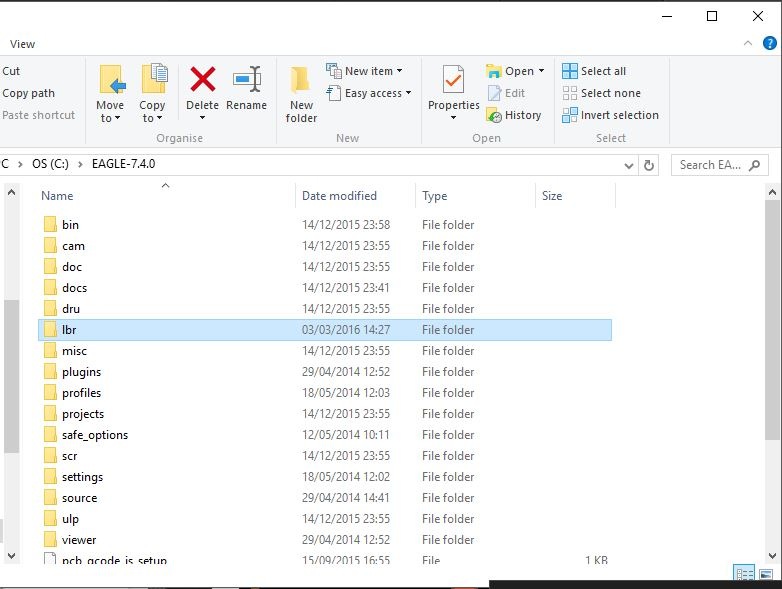Expand breadcrumb chevron after OS (C:)

80,164
